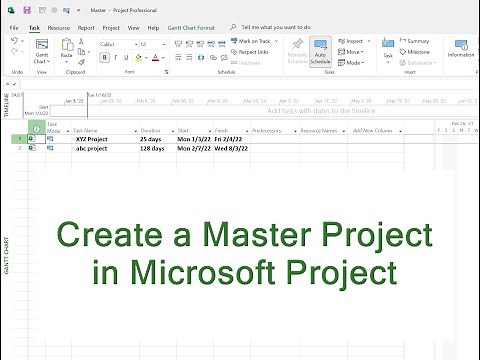480x360 pixels.
Task: Set task to 0% complete
Action: 178,44
